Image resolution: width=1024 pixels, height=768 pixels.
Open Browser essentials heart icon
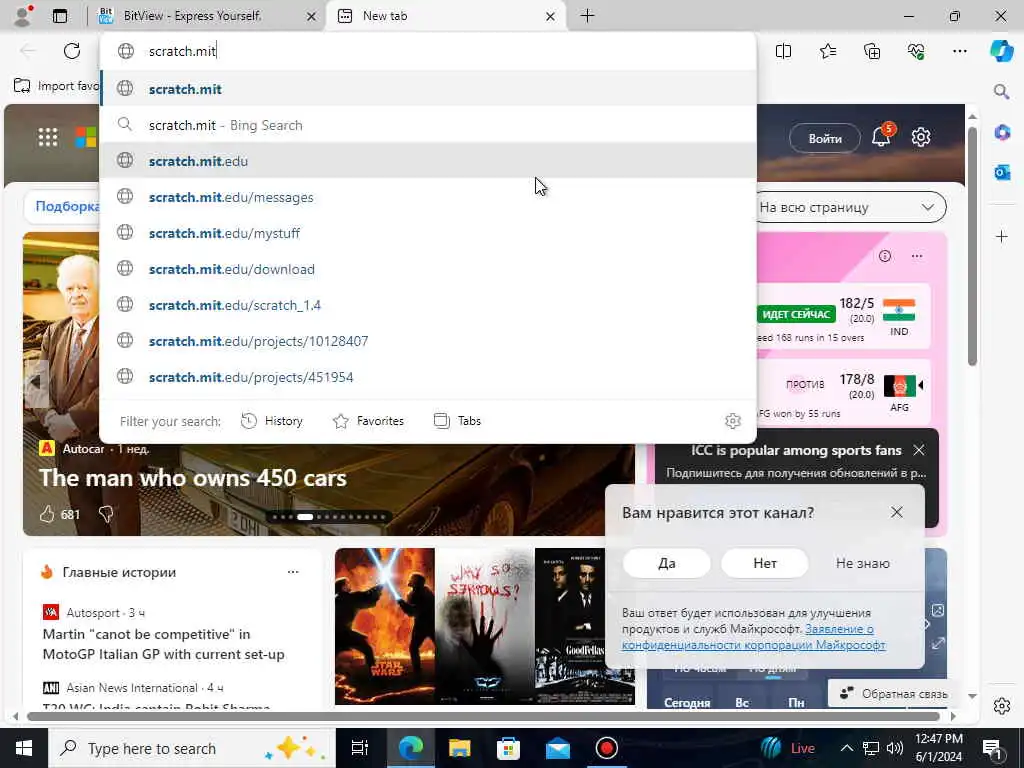916,51
